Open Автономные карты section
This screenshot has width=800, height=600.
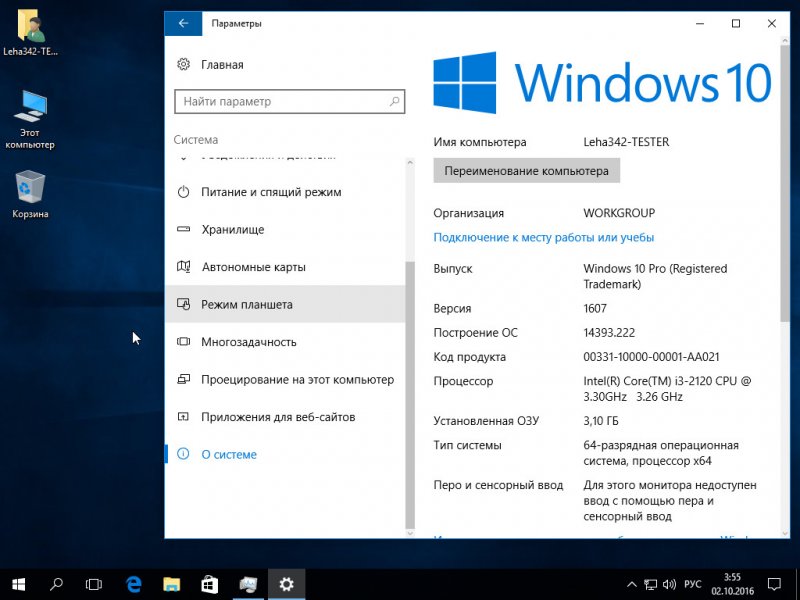[x=253, y=267]
